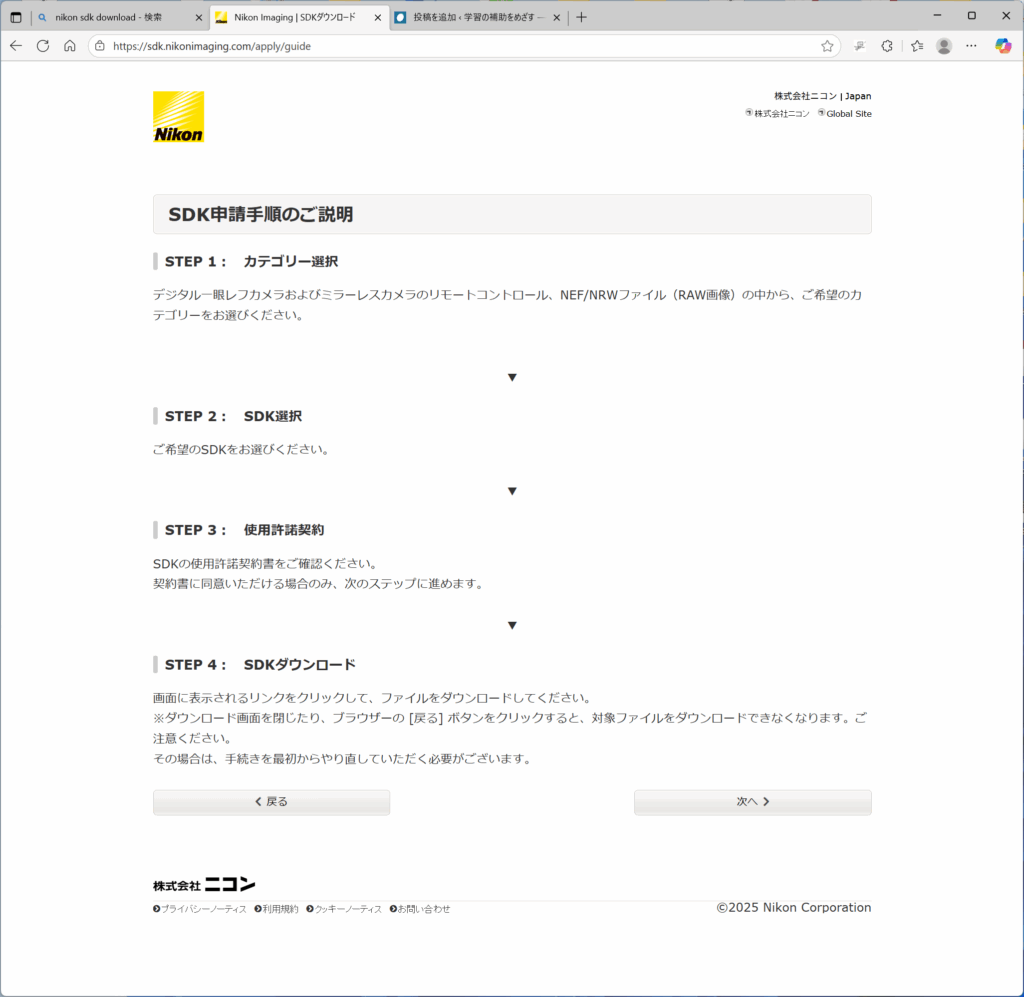This screenshot has height=997, width=1024.
Task: Open the プライバシーノーティス footer link
Action: click(203, 909)
